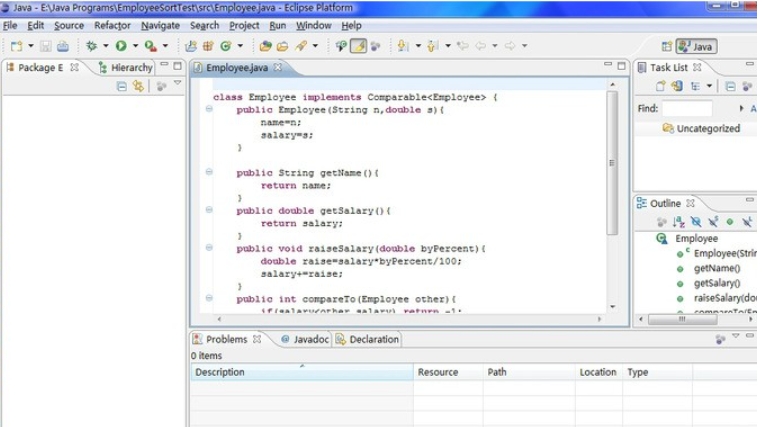Click the Open Perspective icon

coord(667,47)
